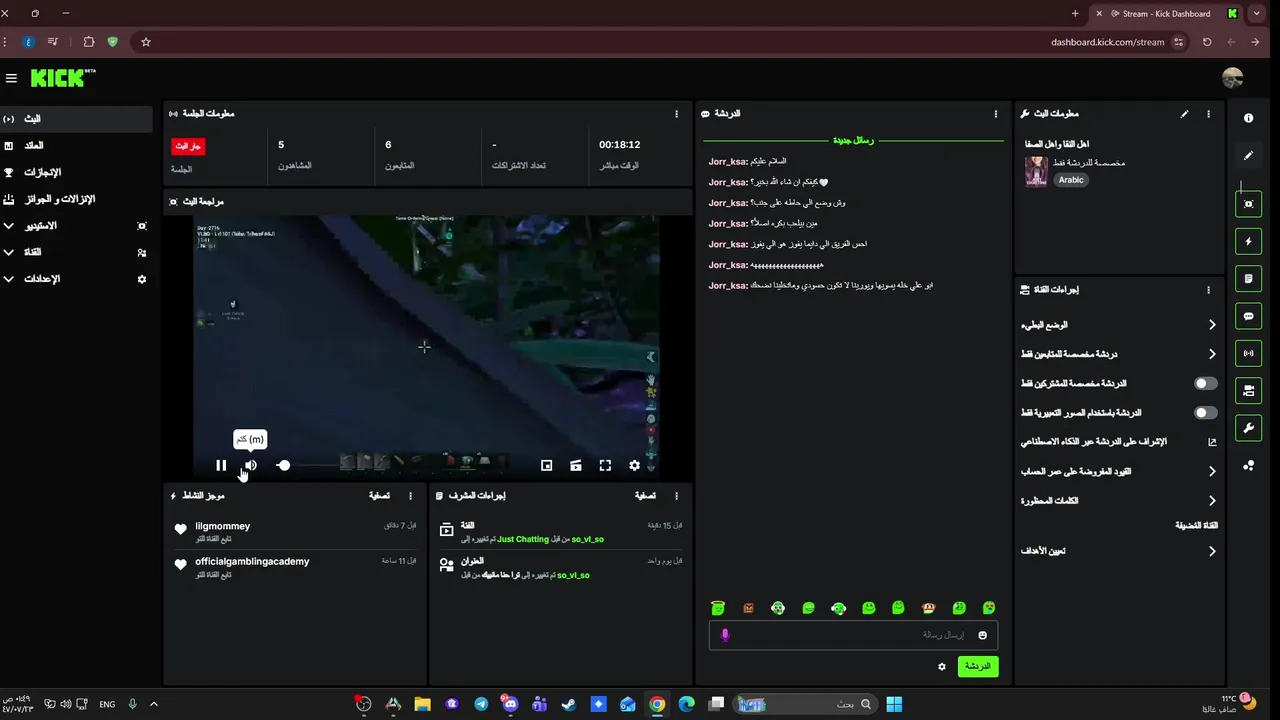Expand account age restrictions option
The height and width of the screenshot is (720, 1280).
pyautogui.click(x=1119, y=471)
